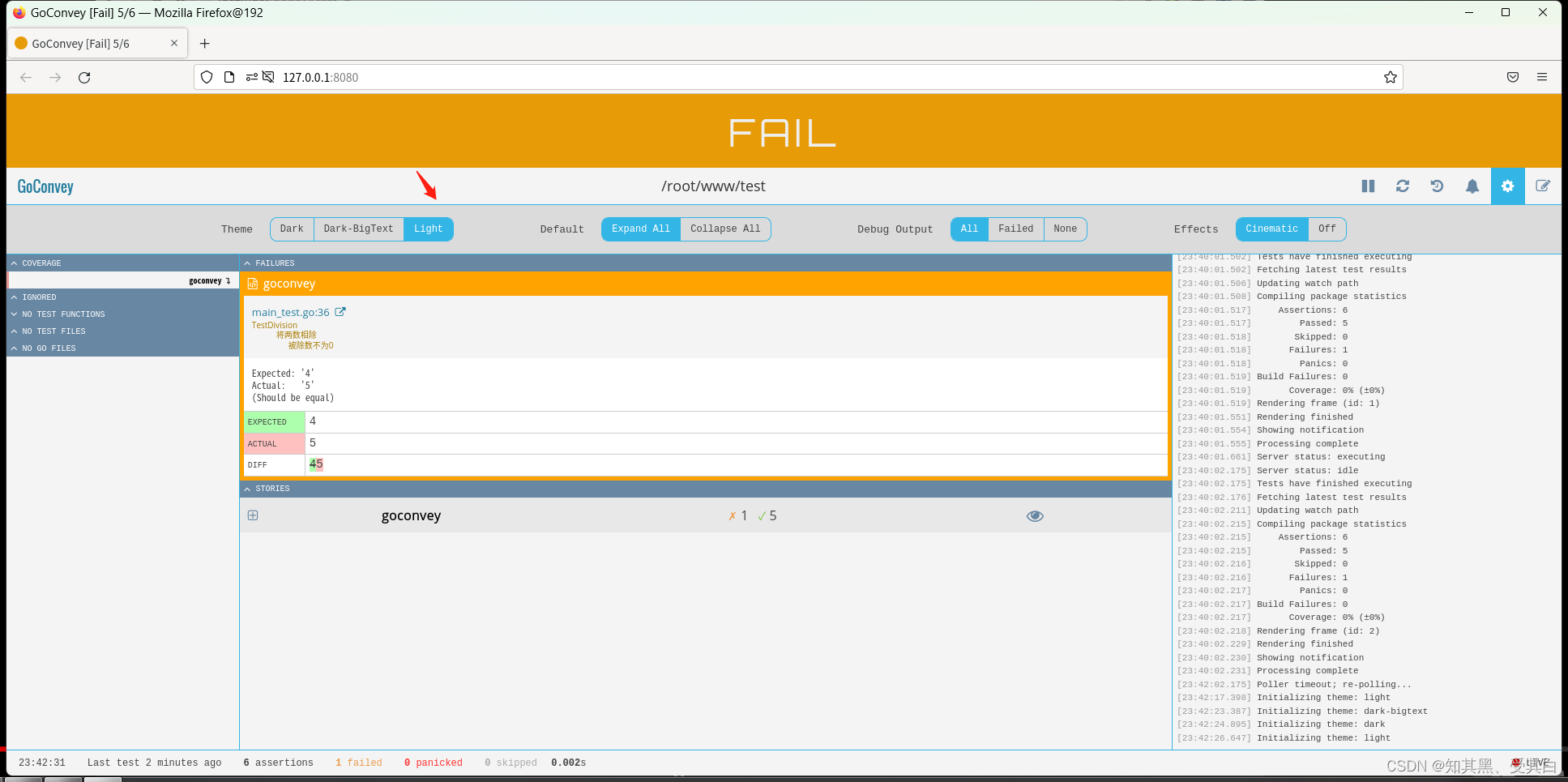Click '0 skipped' in status bar
Viewport: 1568px width, 782px height.
point(511,763)
